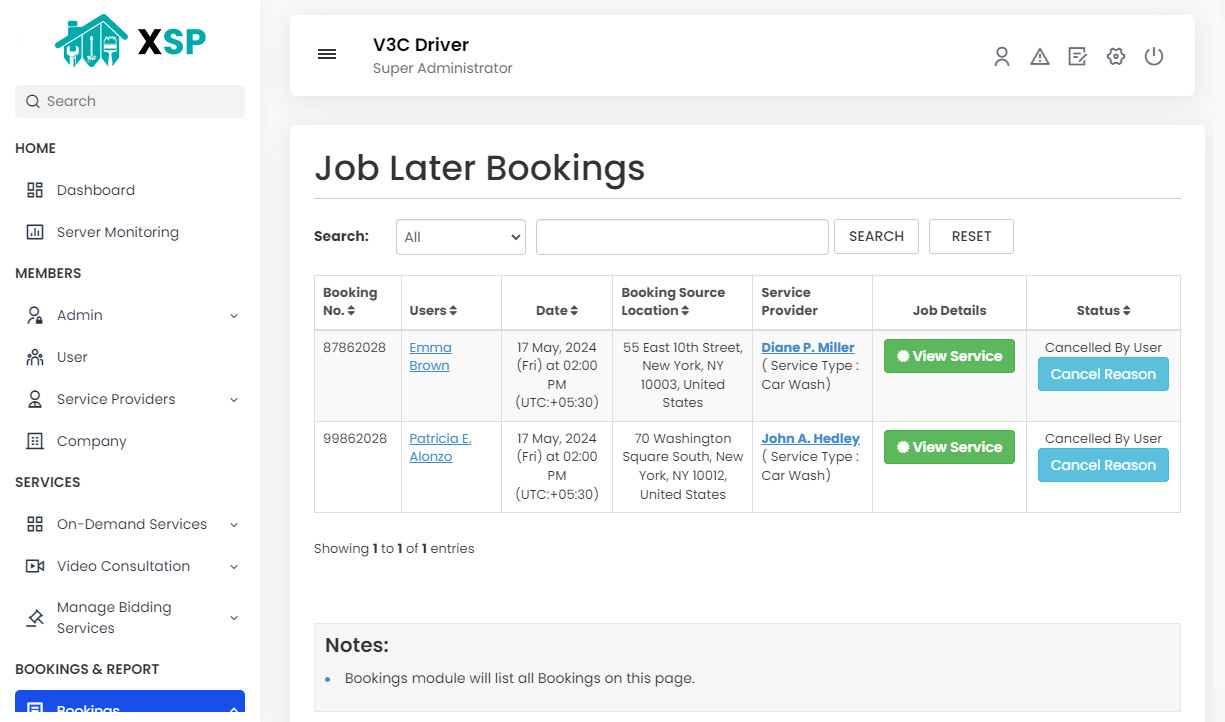
Task: Click inside the search text field
Action: coord(682,236)
